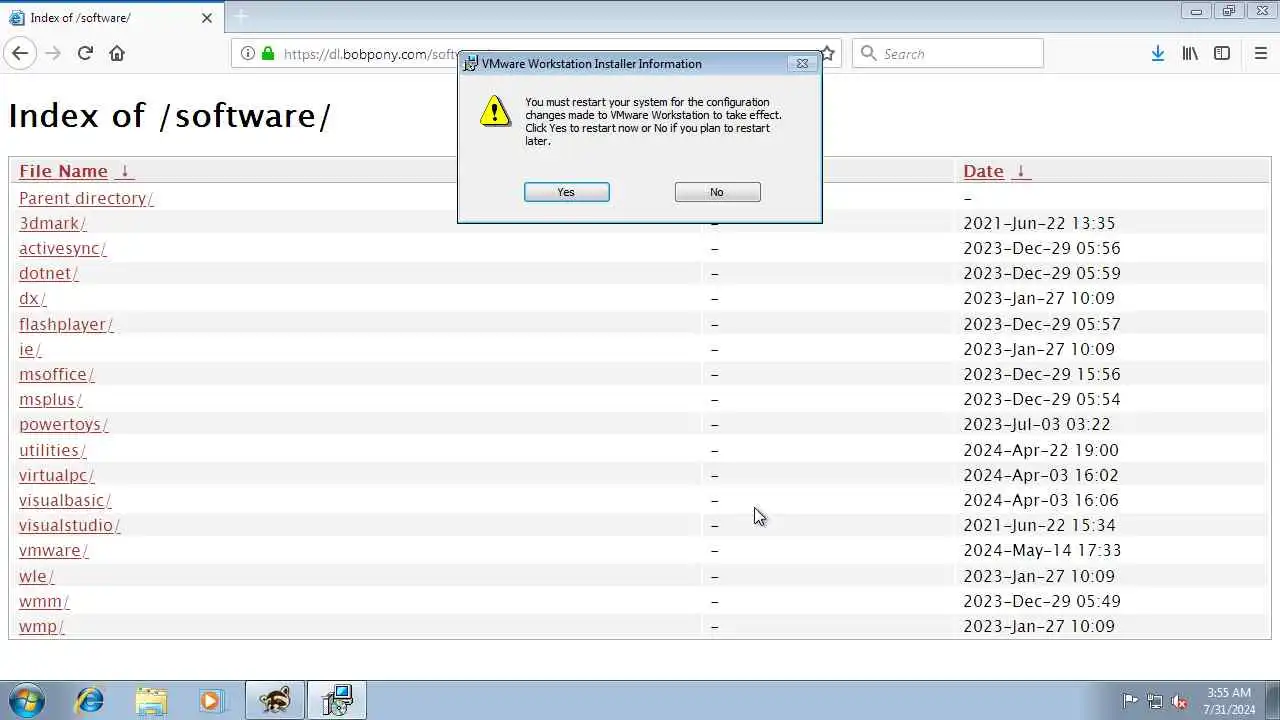Click the 'Index of /software/' page heading
Viewport: 1280px width, 720px height.
click(x=169, y=116)
